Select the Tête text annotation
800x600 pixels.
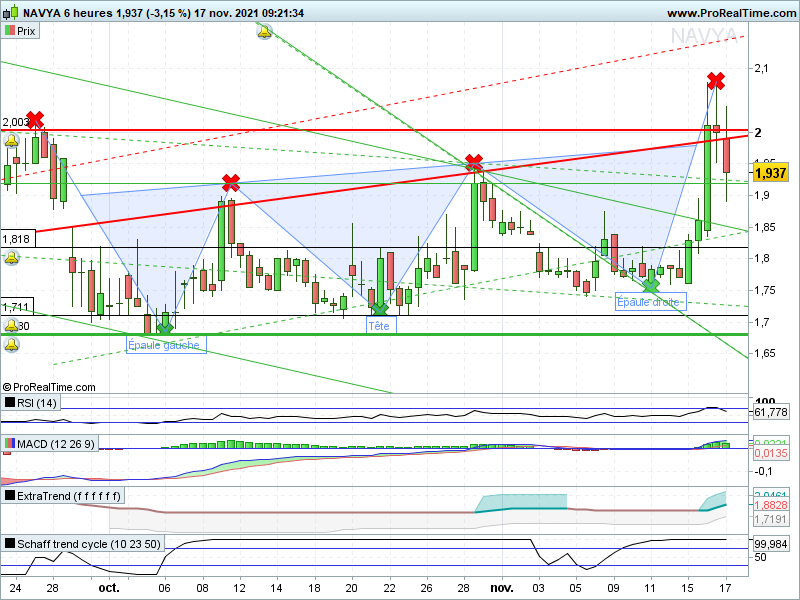tap(381, 326)
